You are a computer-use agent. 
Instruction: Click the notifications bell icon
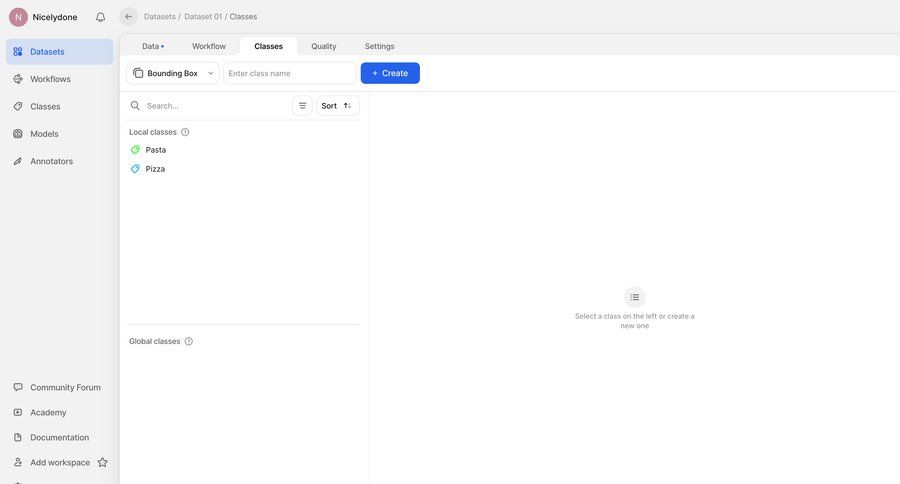(x=100, y=17)
